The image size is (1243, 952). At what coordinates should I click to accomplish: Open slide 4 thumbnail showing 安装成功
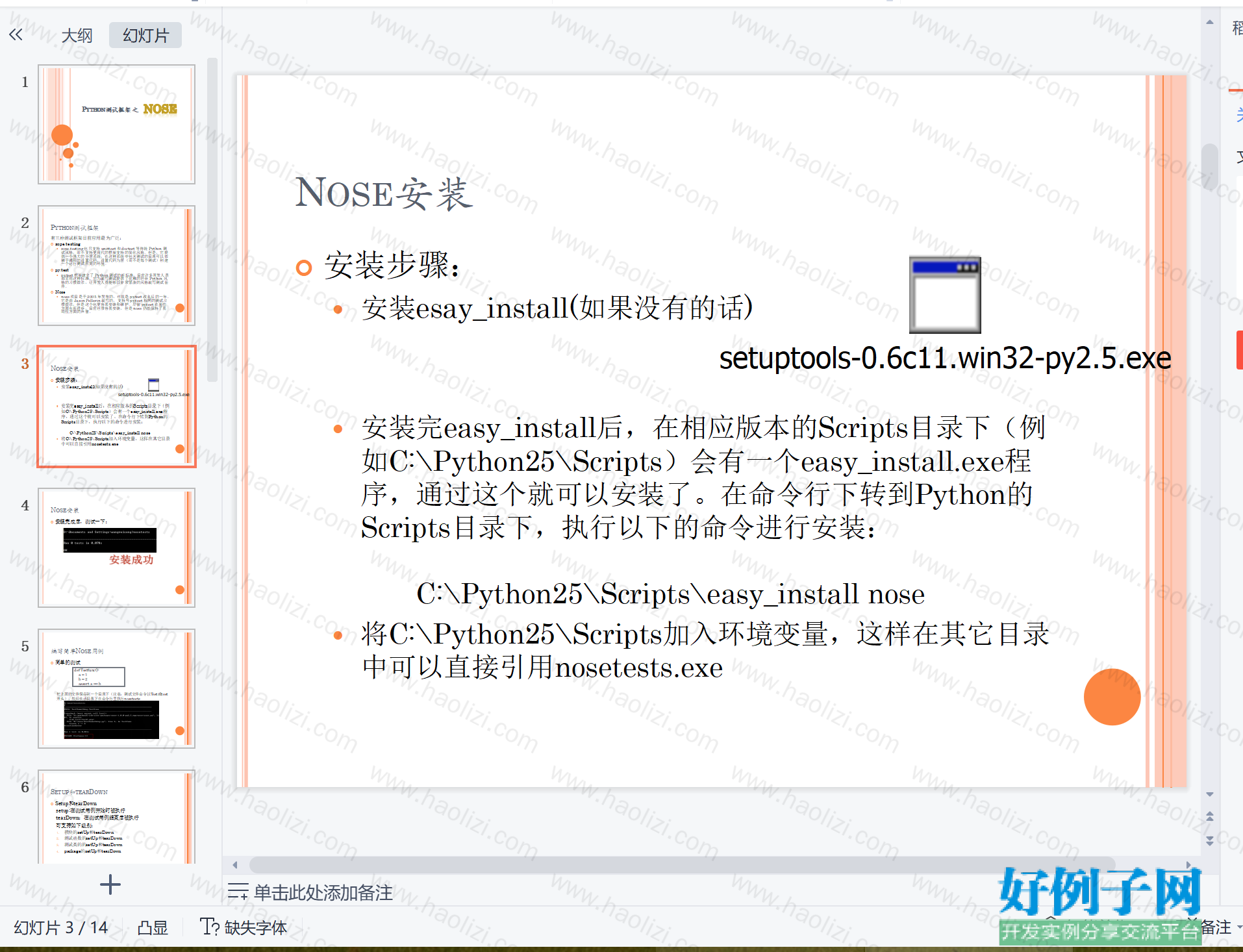point(116,548)
